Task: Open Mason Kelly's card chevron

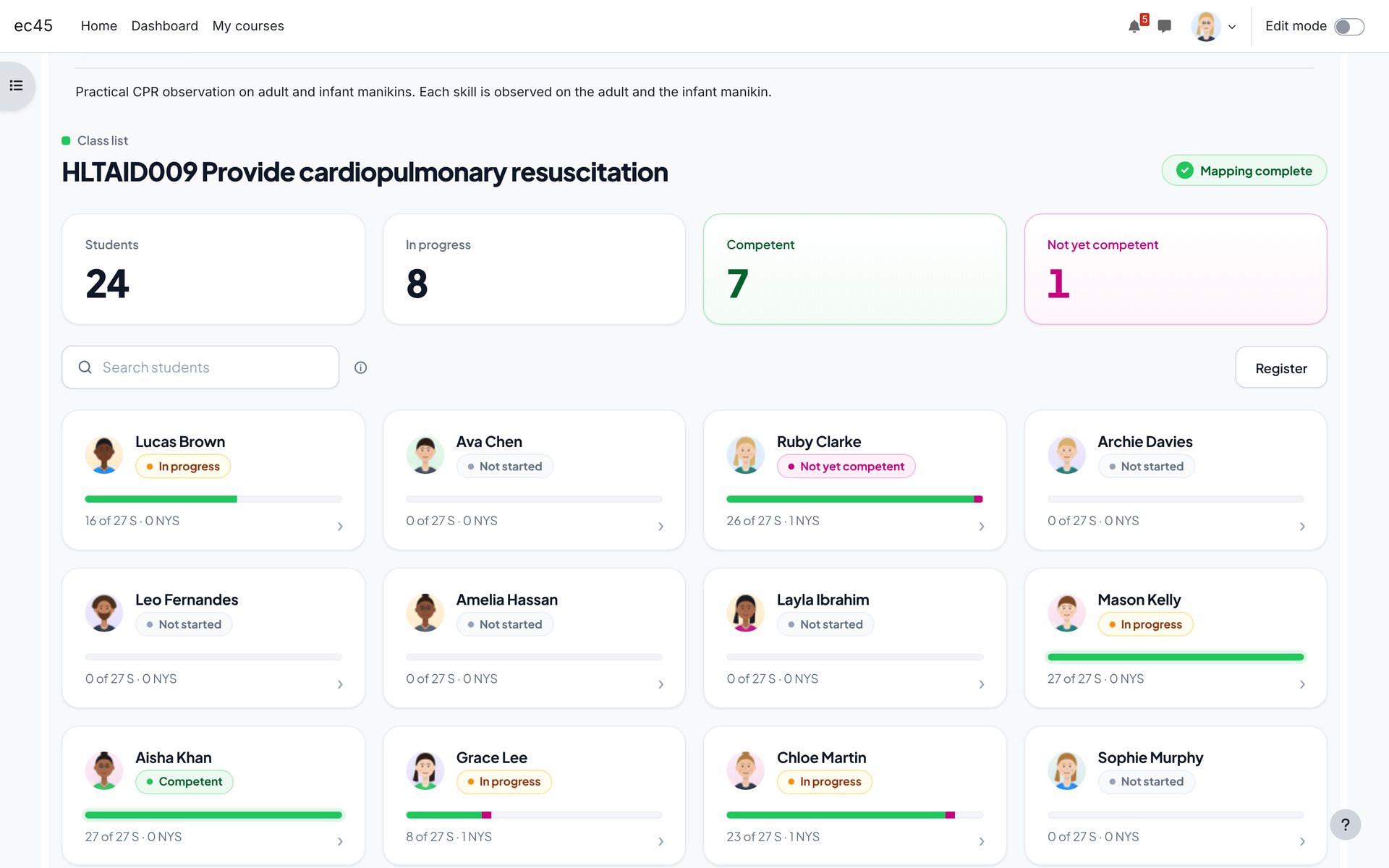Action: tap(1302, 684)
